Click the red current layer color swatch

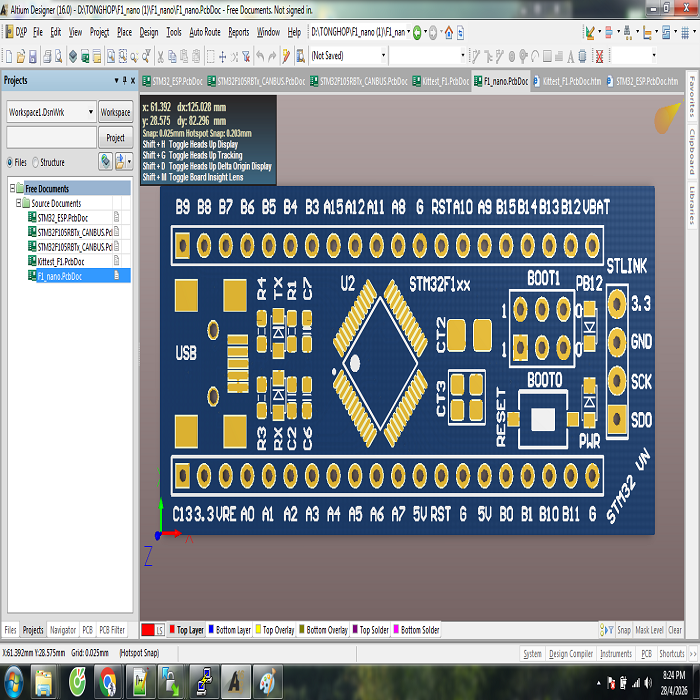click(148, 630)
